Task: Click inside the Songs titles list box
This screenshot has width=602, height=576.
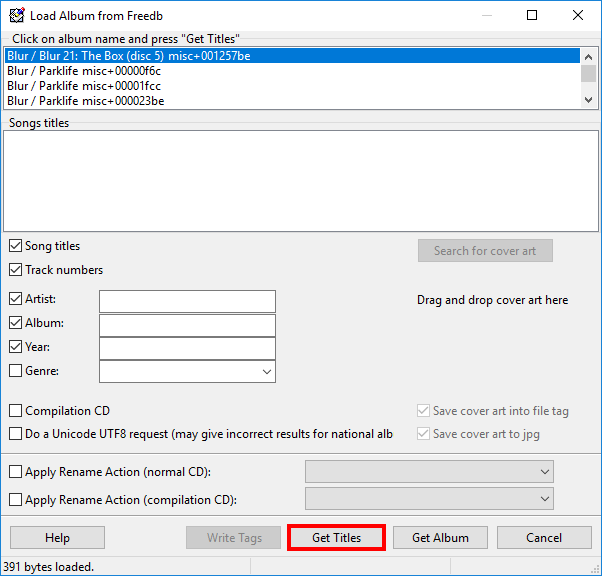Action: pos(301,181)
